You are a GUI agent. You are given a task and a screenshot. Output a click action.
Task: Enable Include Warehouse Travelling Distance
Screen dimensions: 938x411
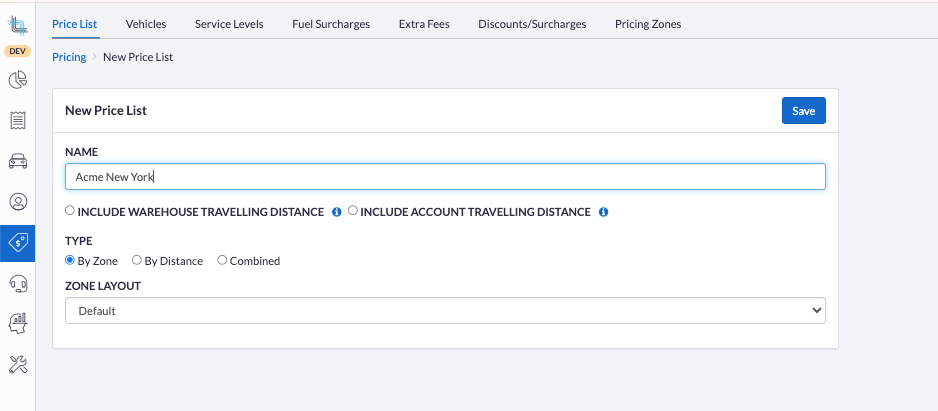point(70,211)
